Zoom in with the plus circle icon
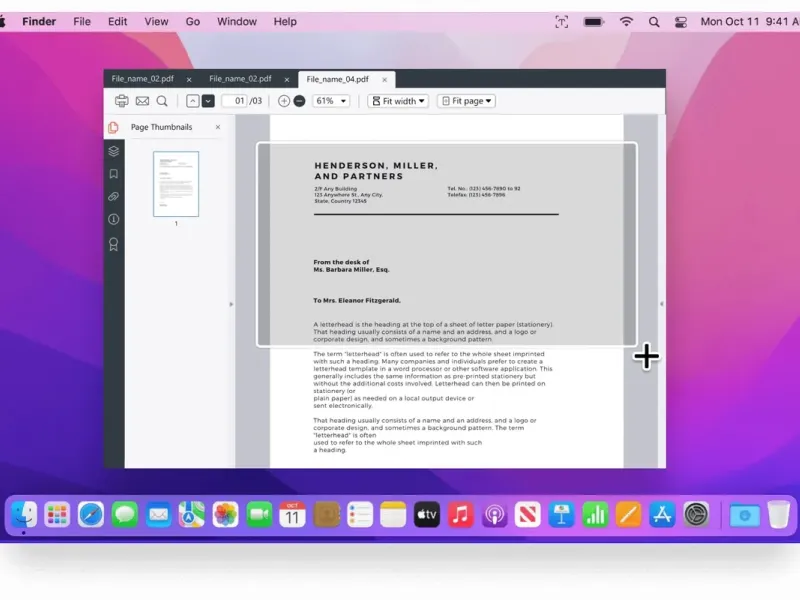This screenshot has width=800, height=600. pos(284,101)
